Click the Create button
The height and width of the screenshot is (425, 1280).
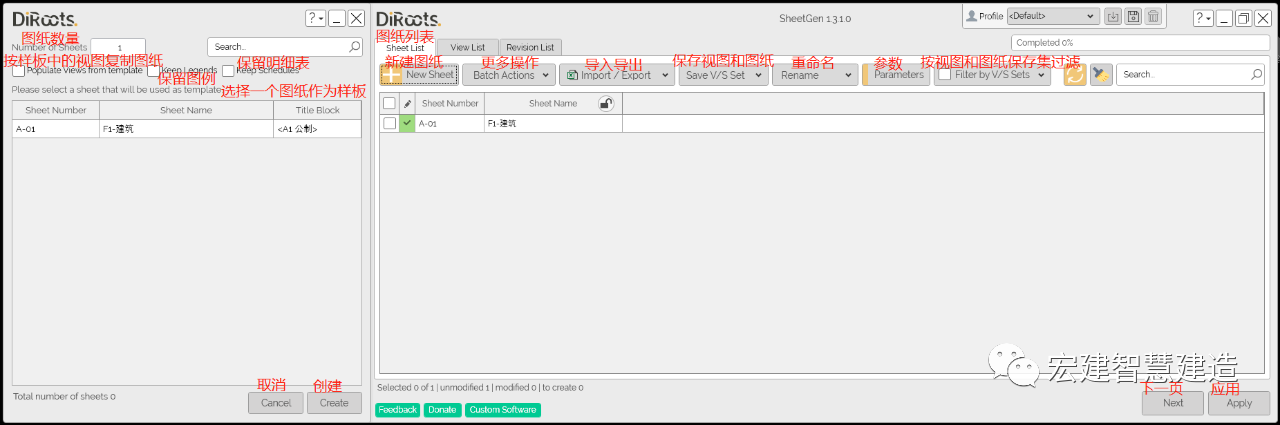tap(334, 402)
